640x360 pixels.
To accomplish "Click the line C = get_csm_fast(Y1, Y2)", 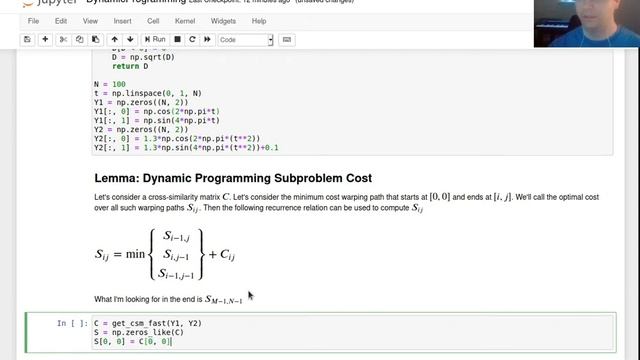I will click(x=148, y=323).
